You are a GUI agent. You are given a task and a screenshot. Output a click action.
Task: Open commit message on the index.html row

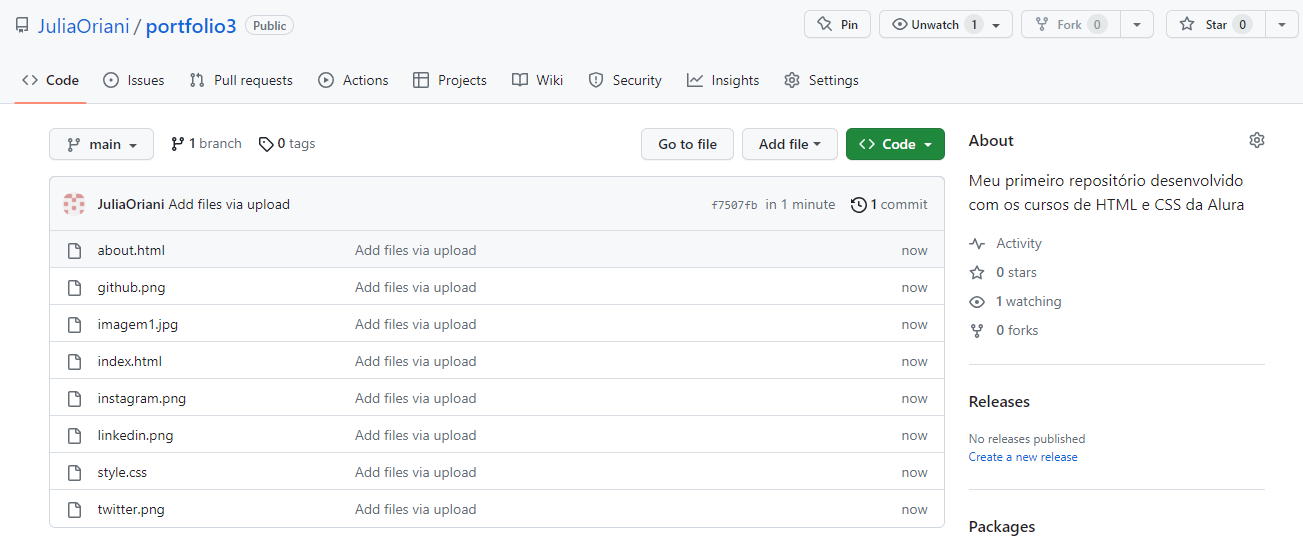coord(415,361)
